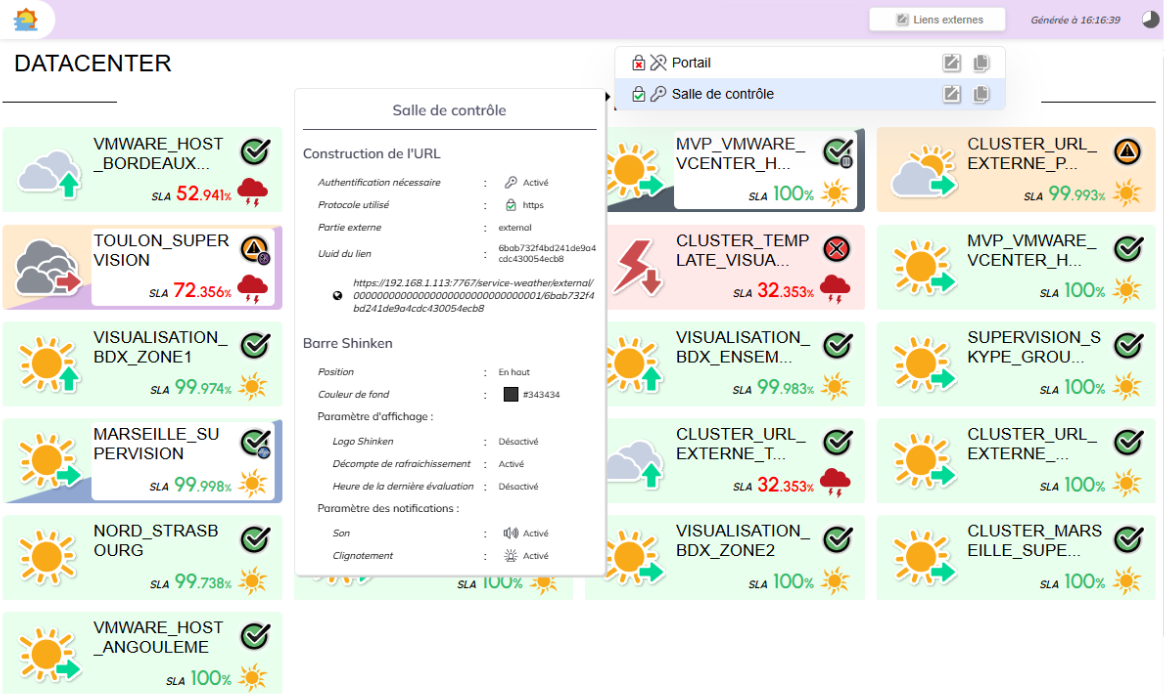The width and height of the screenshot is (1165, 694).
Task: Click the critical X status on CLUSTER_TEMPLATE_VISUA
Action: [837, 248]
